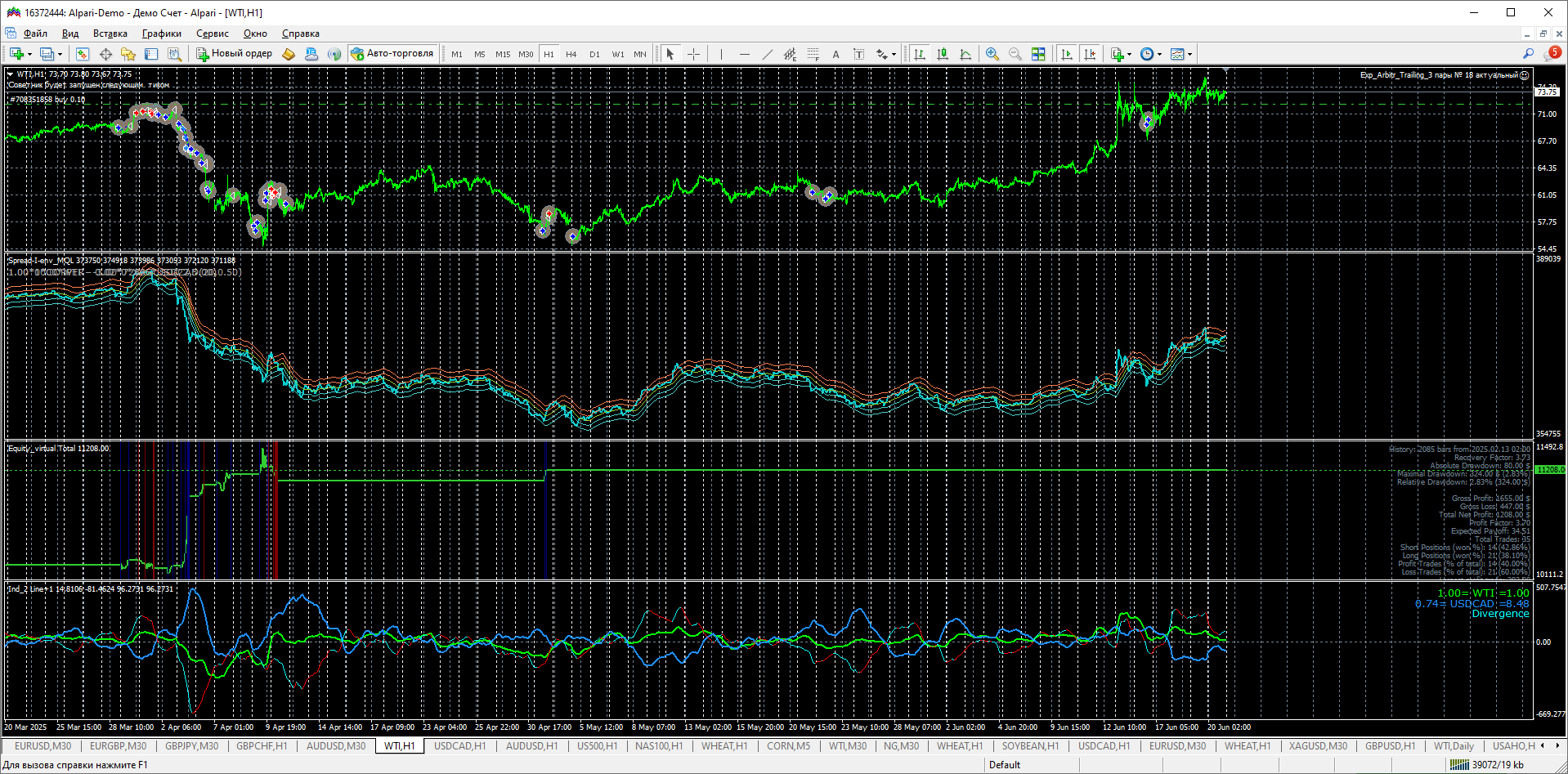Click the Новый ордер button
Image resolution: width=1568 pixels, height=774 pixels.
tap(234, 54)
